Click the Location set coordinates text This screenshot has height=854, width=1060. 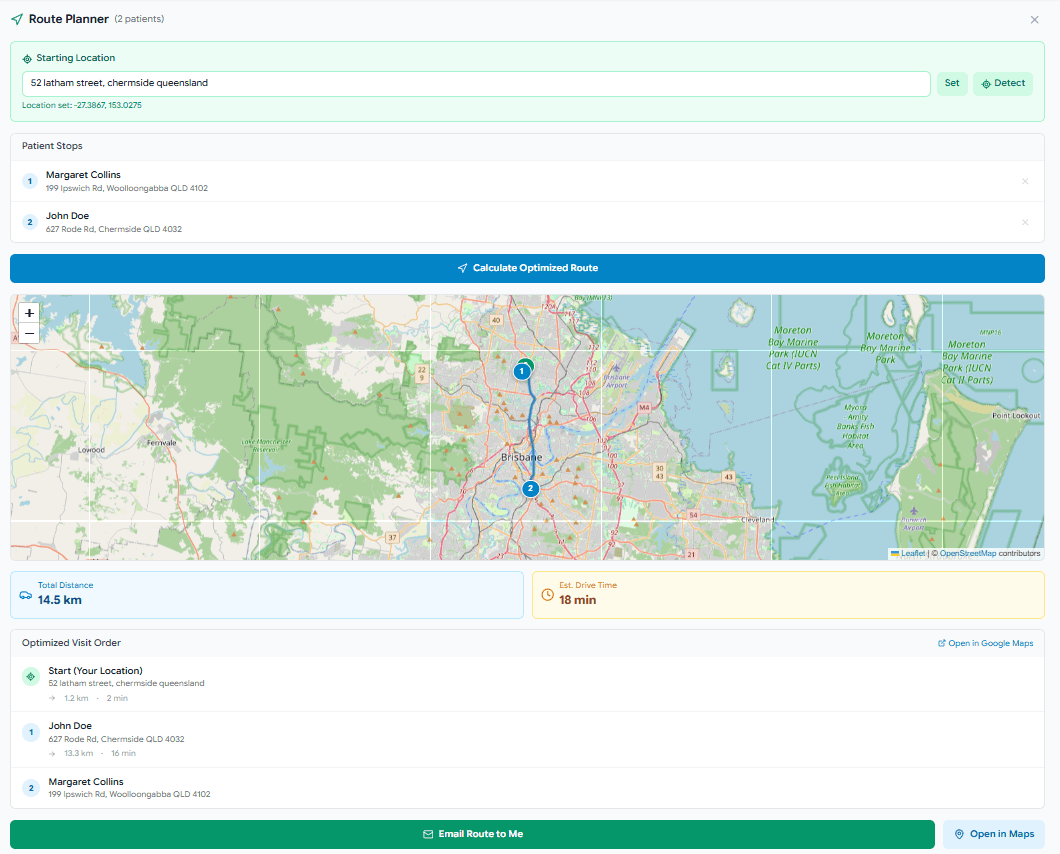click(82, 105)
